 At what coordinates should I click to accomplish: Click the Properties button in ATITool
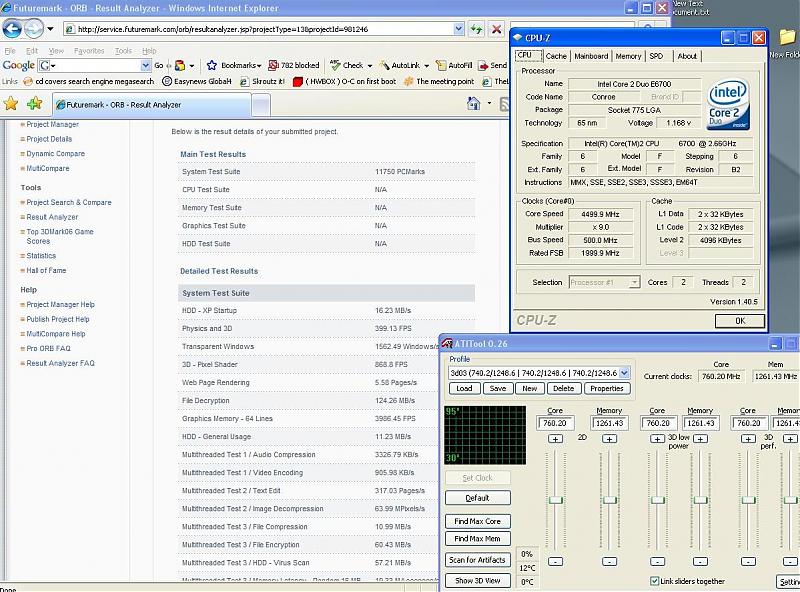[607, 388]
